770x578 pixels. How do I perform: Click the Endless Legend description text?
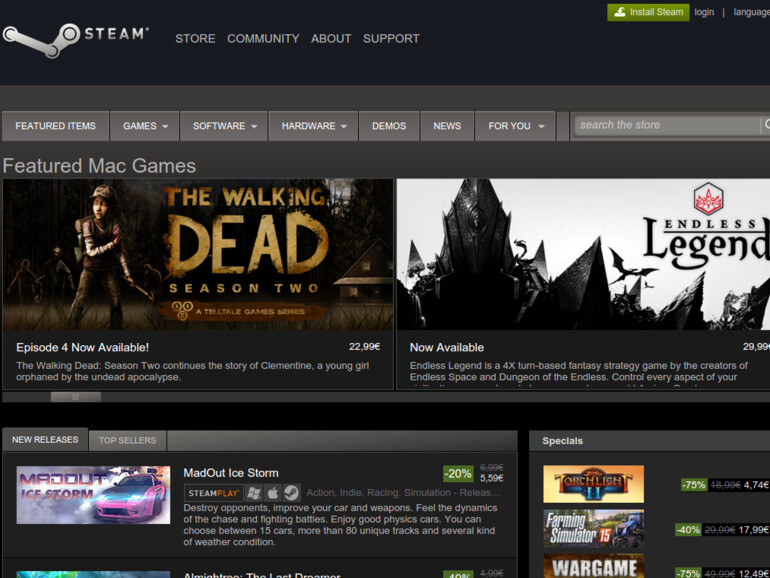coord(579,371)
